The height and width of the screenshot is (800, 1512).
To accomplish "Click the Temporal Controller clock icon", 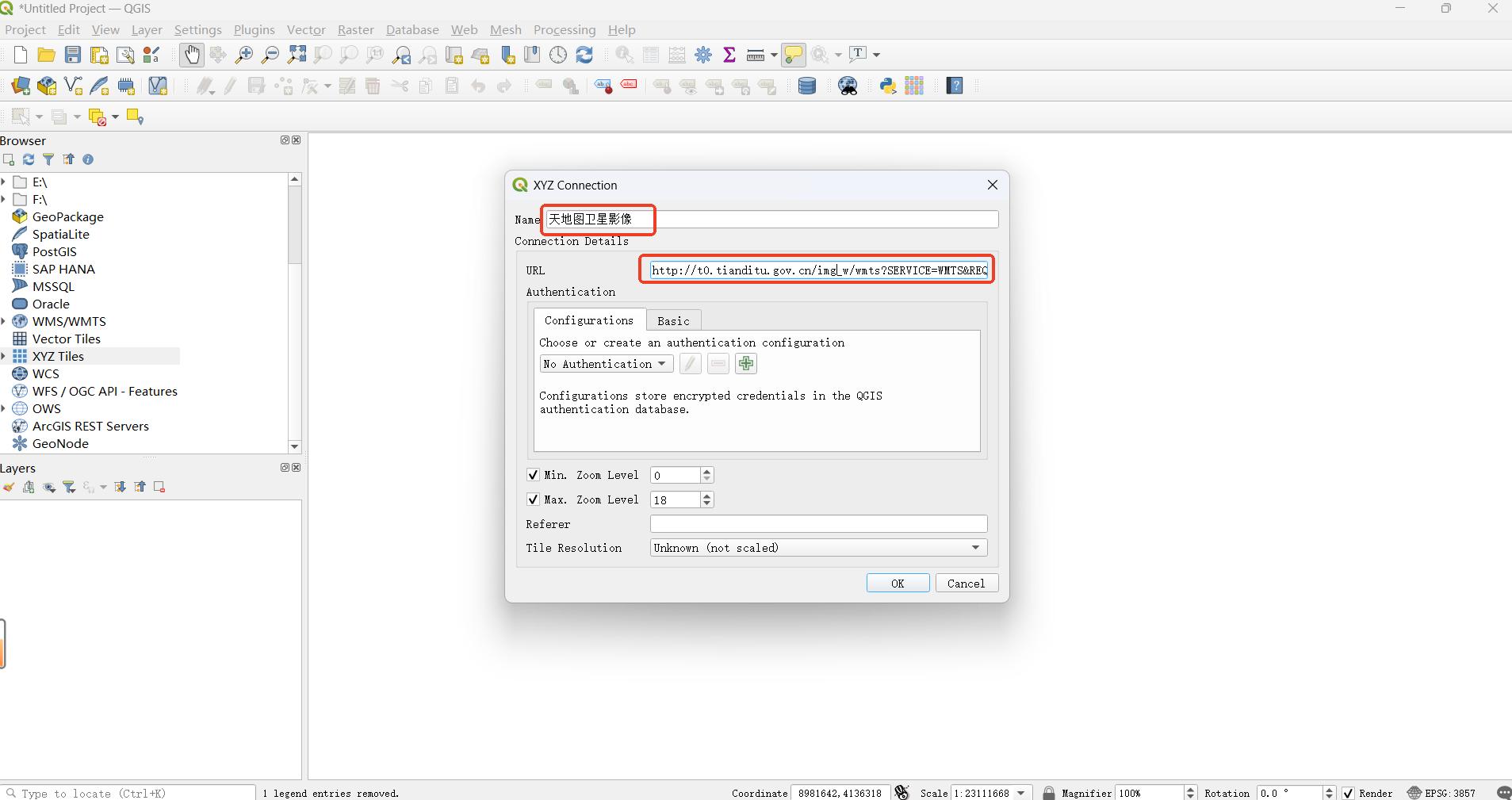I will [558, 55].
